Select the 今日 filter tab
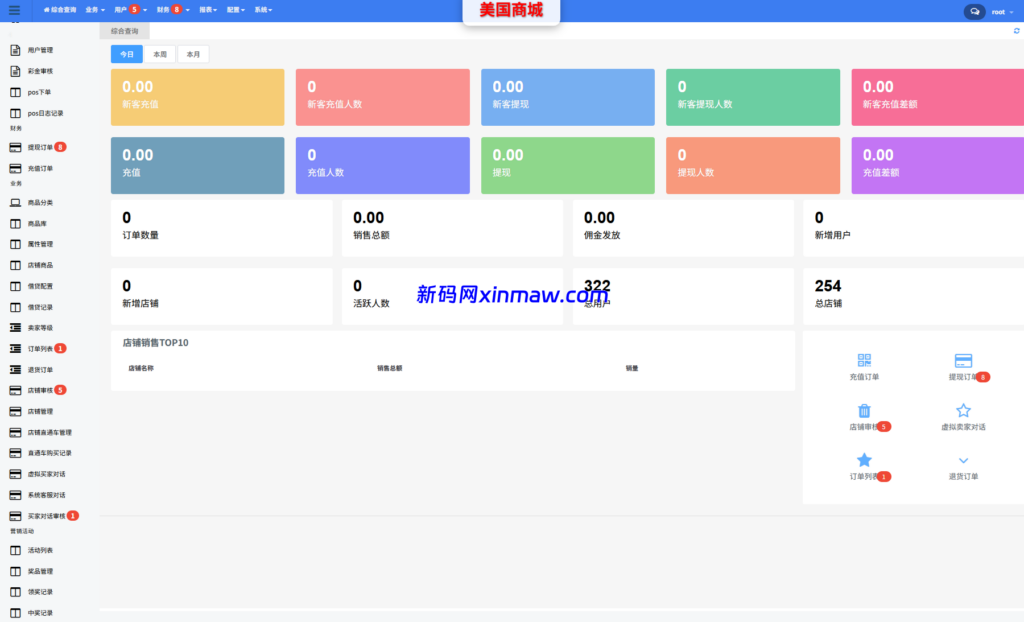Screen dimensions: 1024x622 pyautogui.click(x=127, y=54)
